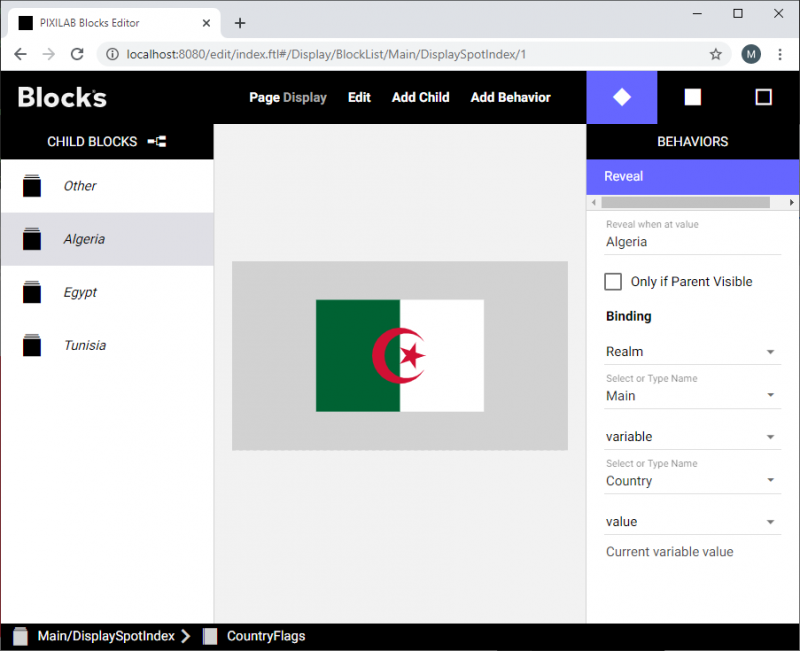Click the Main/DisplaySpotIndex breadcrumb icon
Screen dimensions: 800x651
pyautogui.click(x=20, y=636)
